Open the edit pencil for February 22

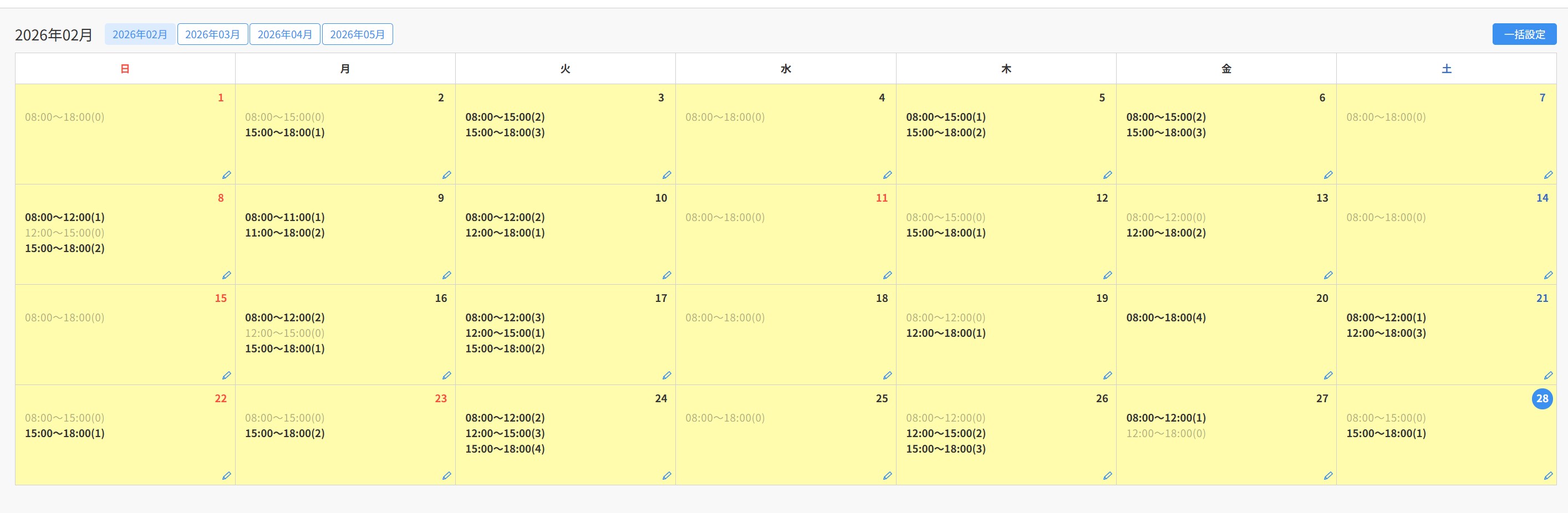(x=226, y=476)
